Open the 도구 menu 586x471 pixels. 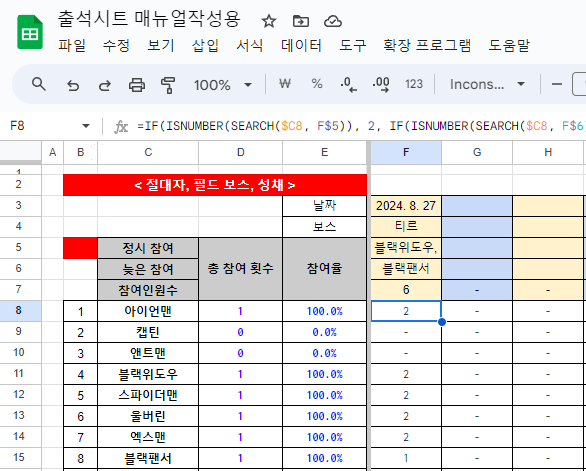point(352,46)
